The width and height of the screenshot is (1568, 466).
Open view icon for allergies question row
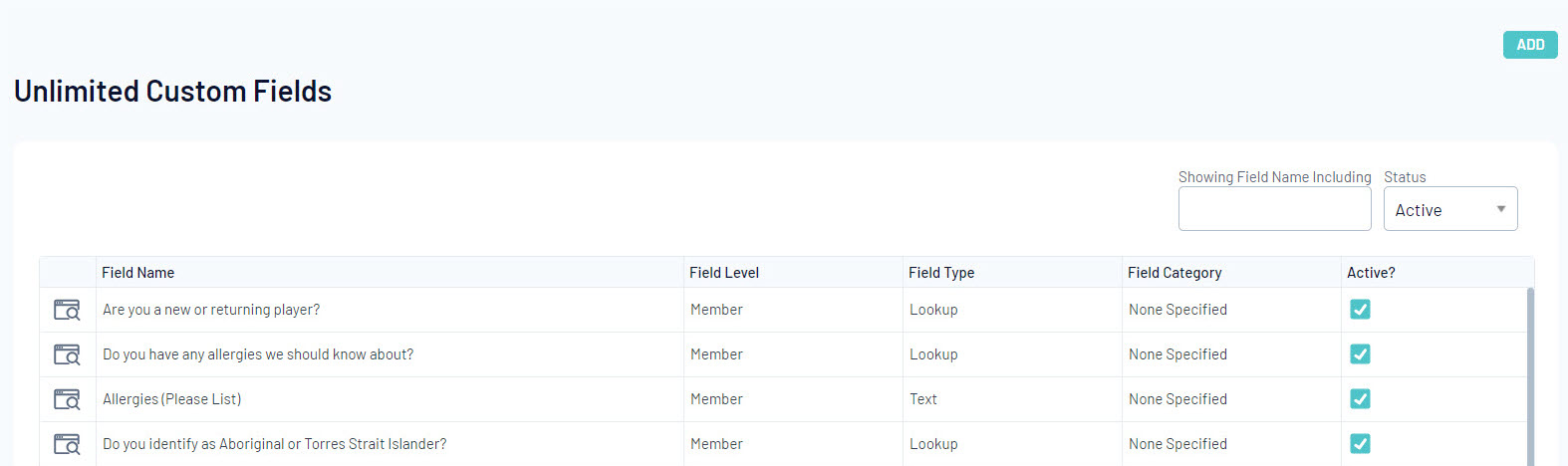tap(67, 354)
